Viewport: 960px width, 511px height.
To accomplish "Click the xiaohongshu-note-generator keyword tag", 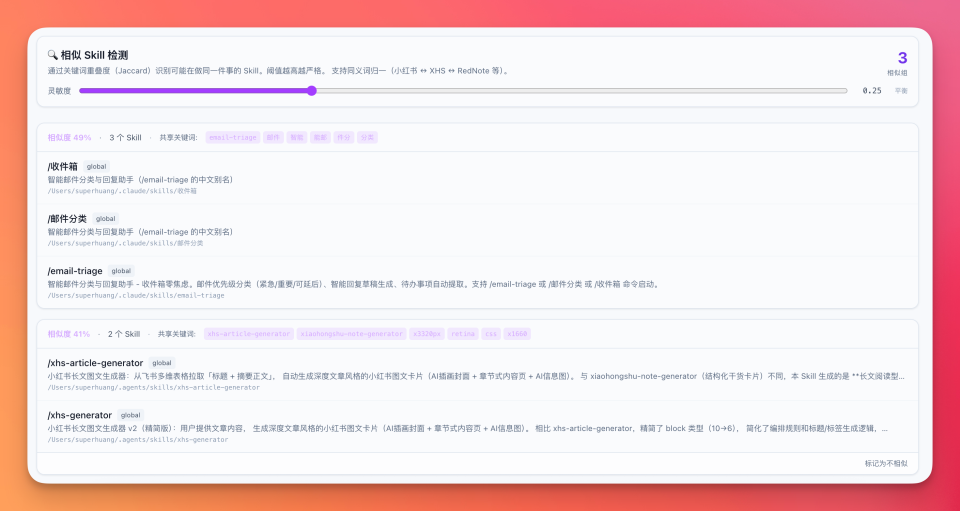I will [x=351, y=334].
